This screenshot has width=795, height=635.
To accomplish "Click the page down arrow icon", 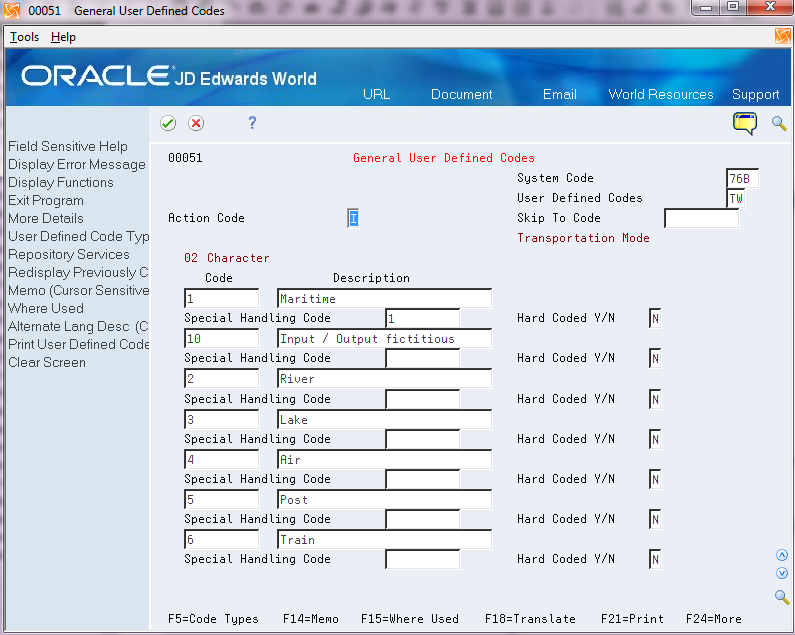I will [782, 573].
